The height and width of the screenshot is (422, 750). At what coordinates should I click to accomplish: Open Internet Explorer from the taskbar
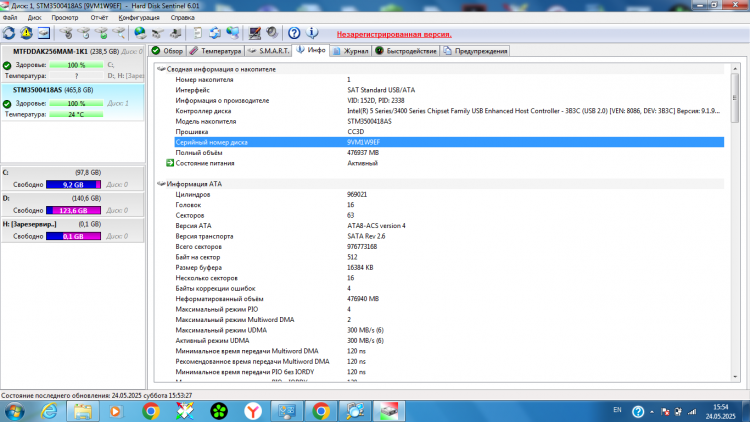(49, 411)
